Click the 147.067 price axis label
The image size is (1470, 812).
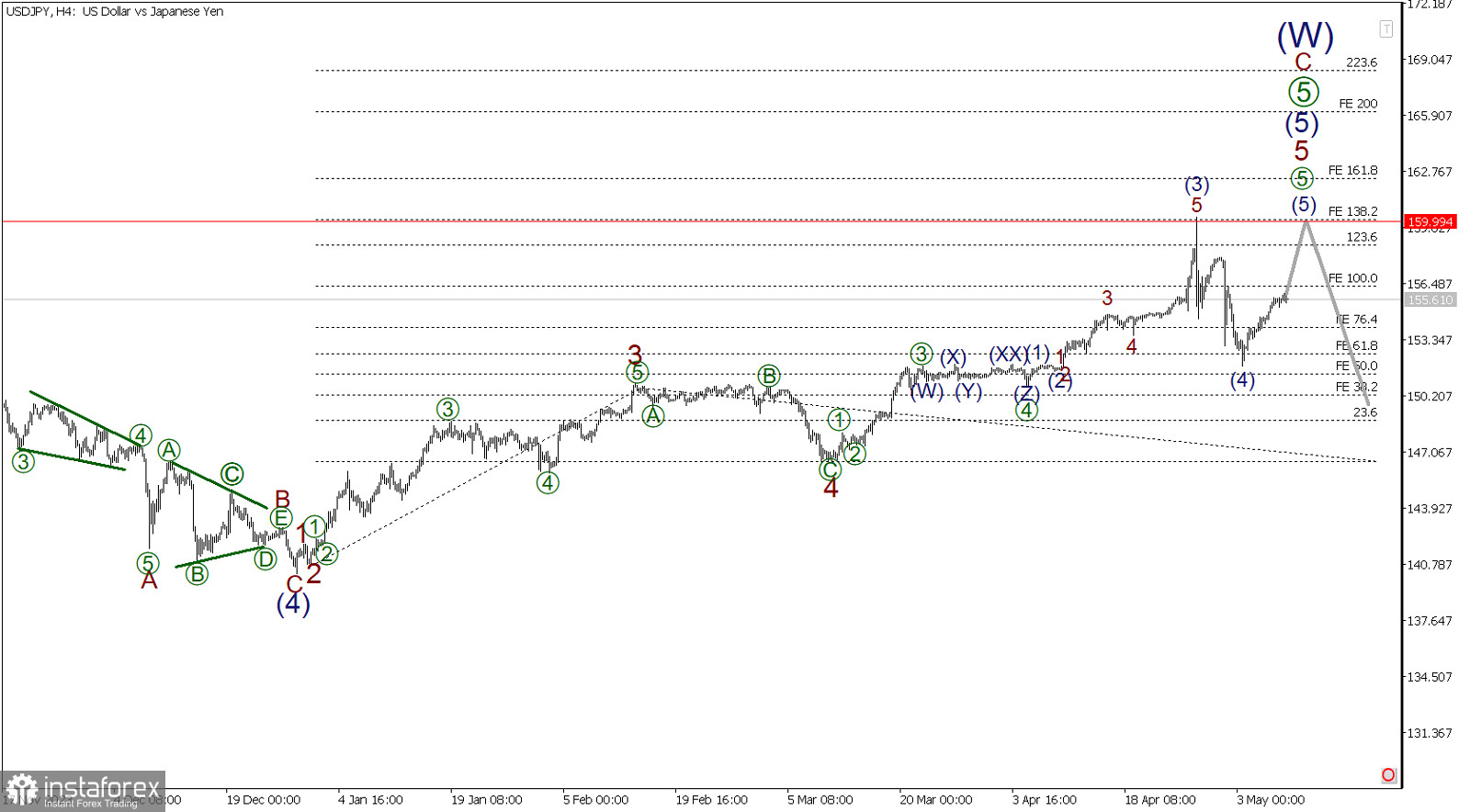coord(1430,452)
